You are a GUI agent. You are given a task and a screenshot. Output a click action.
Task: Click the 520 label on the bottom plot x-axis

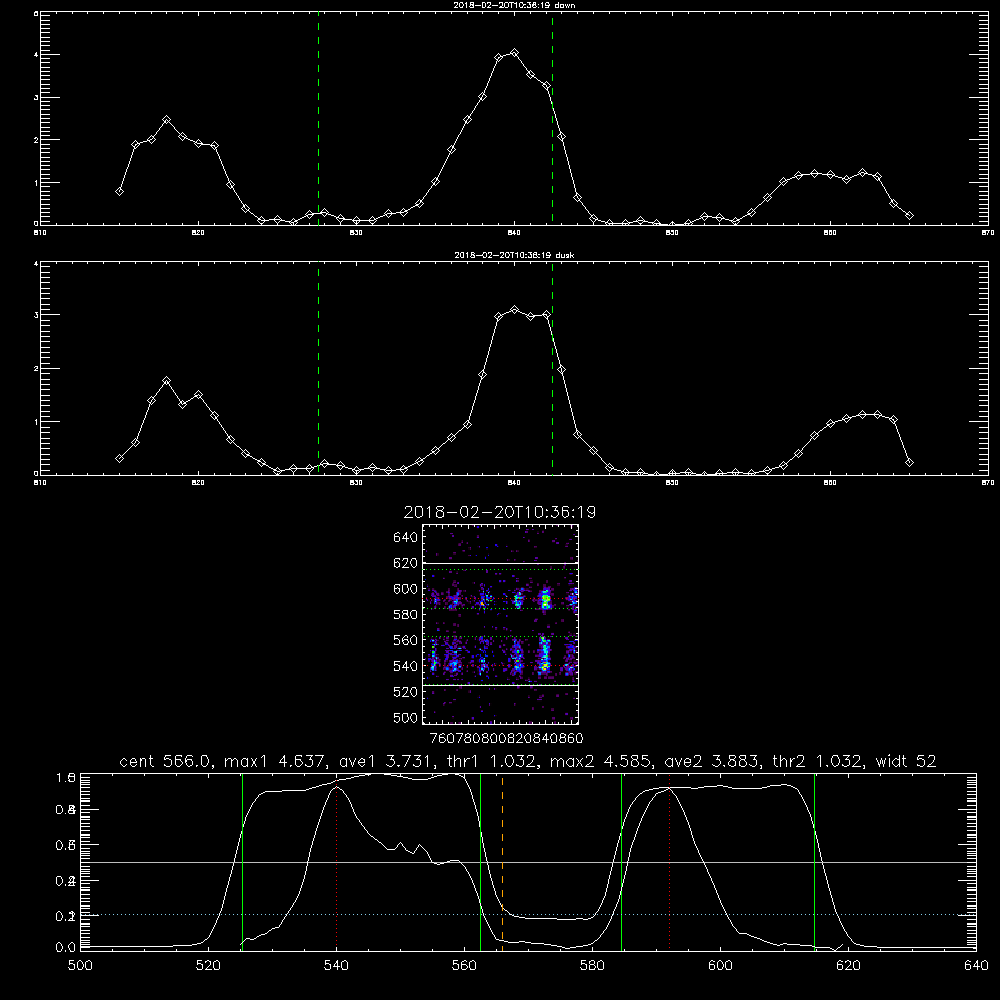[x=209, y=966]
